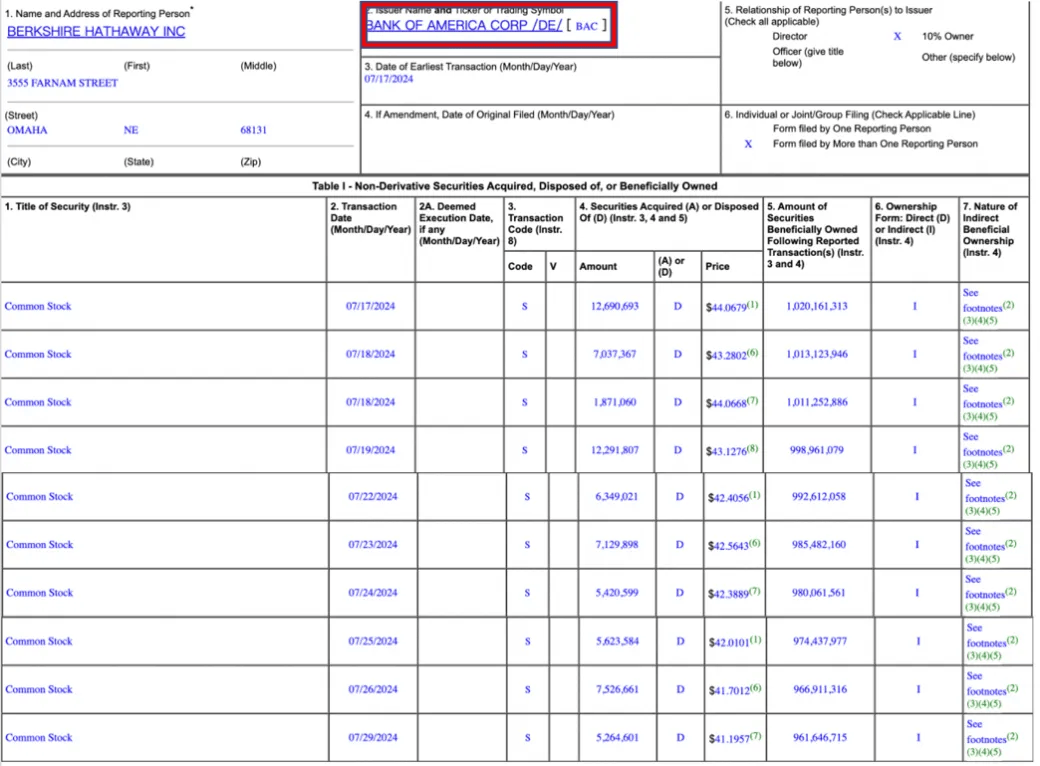The image size is (1040, 766).
Task: Click Common Stock in the 07/22/2024 row
Action: tap(39, 497)
